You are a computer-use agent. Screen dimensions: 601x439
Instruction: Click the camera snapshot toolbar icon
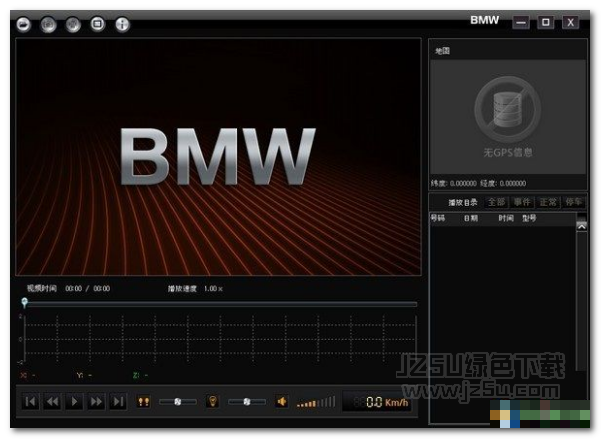[48, 25]
